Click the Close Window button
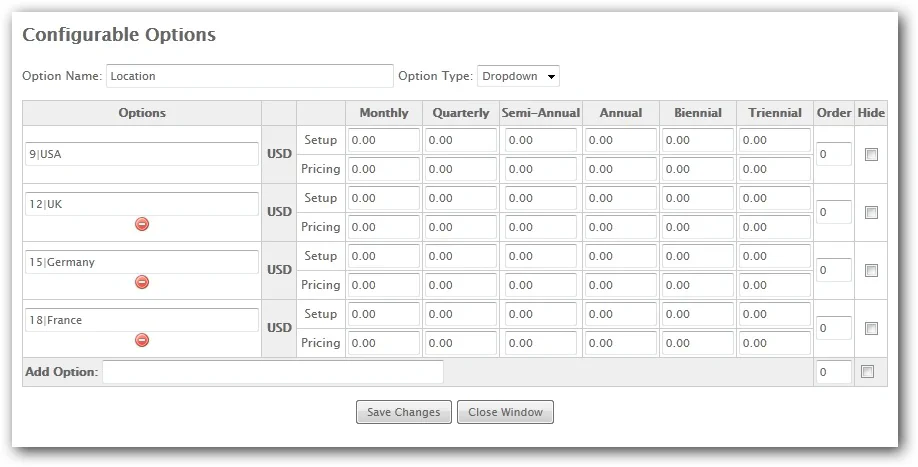Screen dimensions: 918x467 pyautogui.click(x=505, y=412)
